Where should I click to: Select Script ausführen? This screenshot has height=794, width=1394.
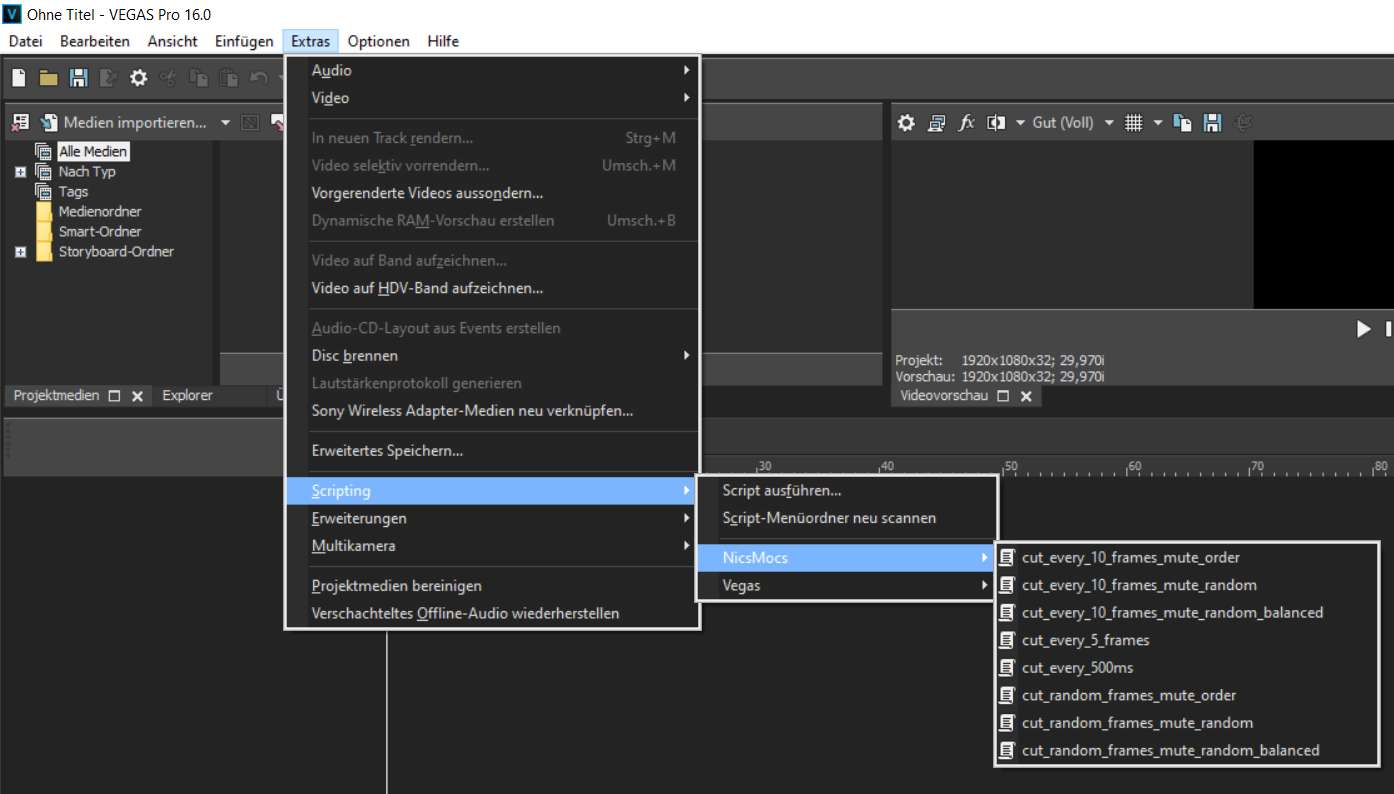pos(846,491)
